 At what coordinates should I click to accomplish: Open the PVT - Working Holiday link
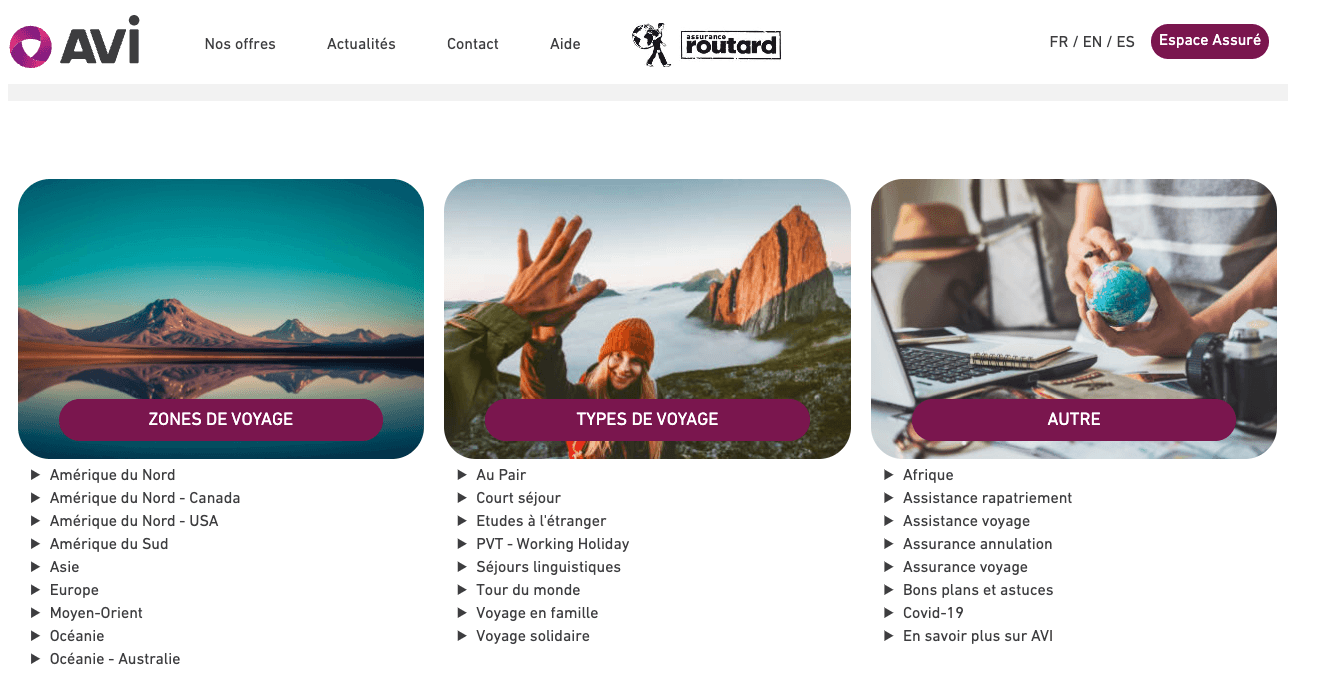coord(553,544)
